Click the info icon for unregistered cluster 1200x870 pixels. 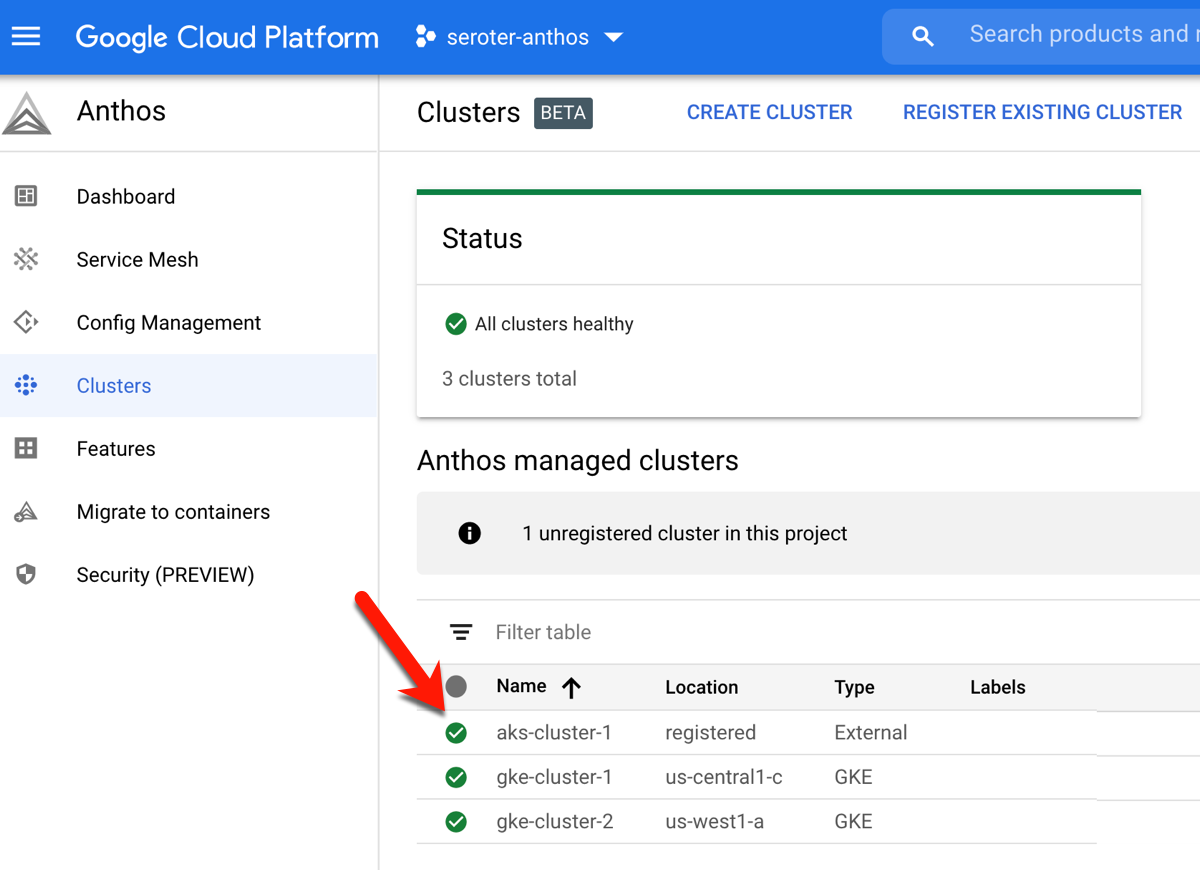(469, 533)
